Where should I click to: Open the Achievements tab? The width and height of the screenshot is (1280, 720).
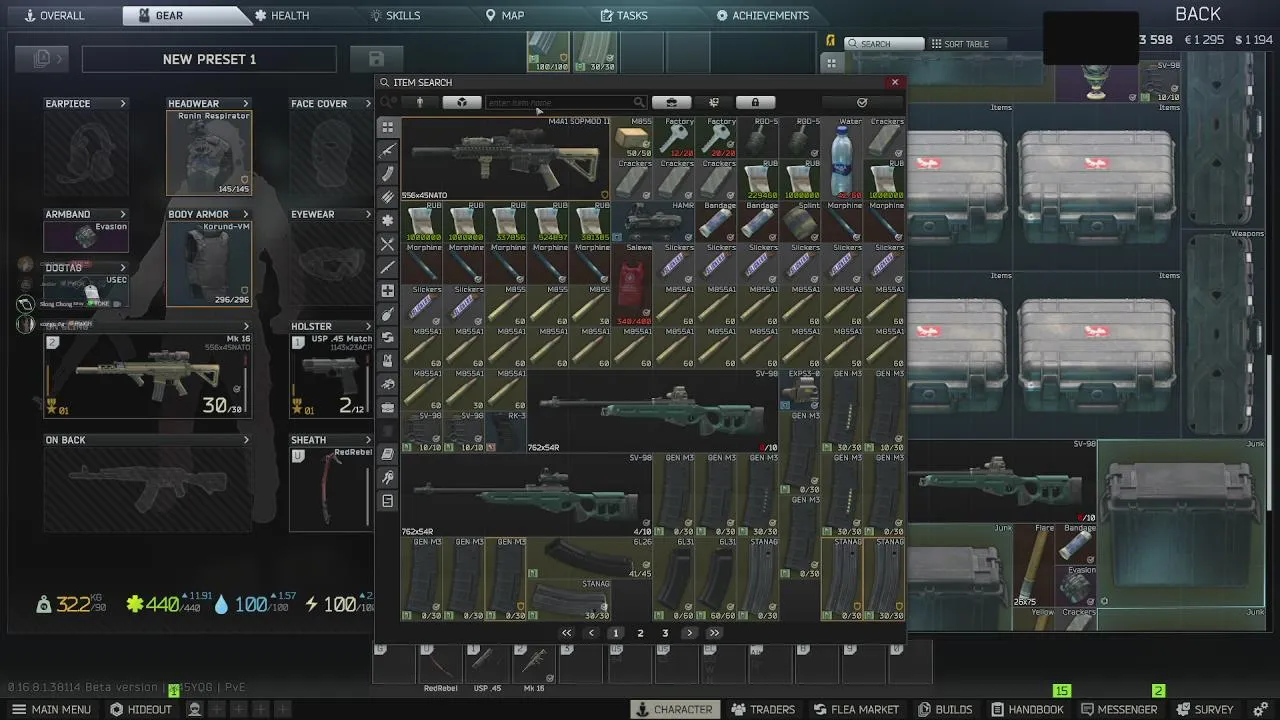[763, 15]
